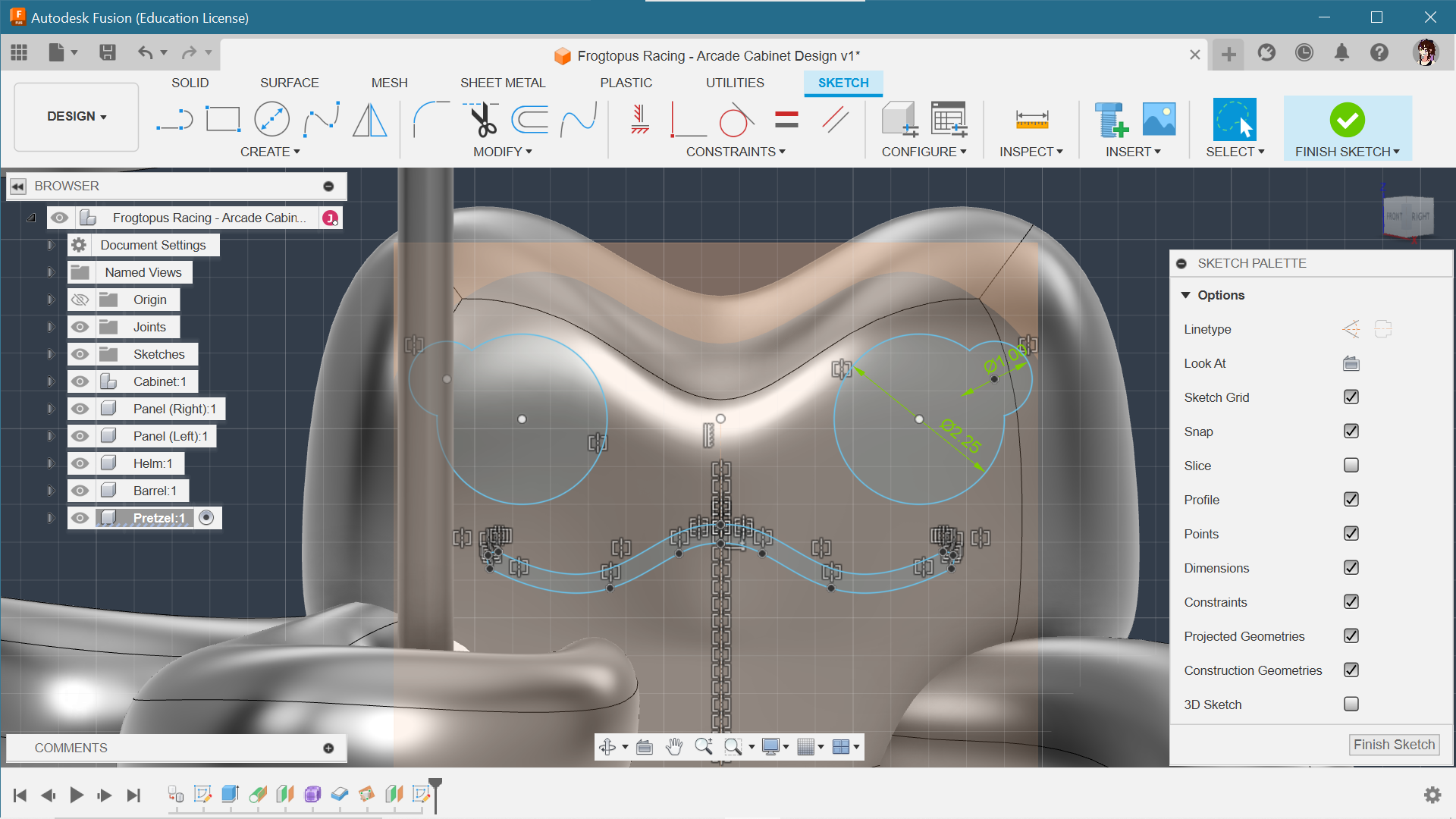
Task: Show the hidden Origin folder
Action: coord(80,300)
